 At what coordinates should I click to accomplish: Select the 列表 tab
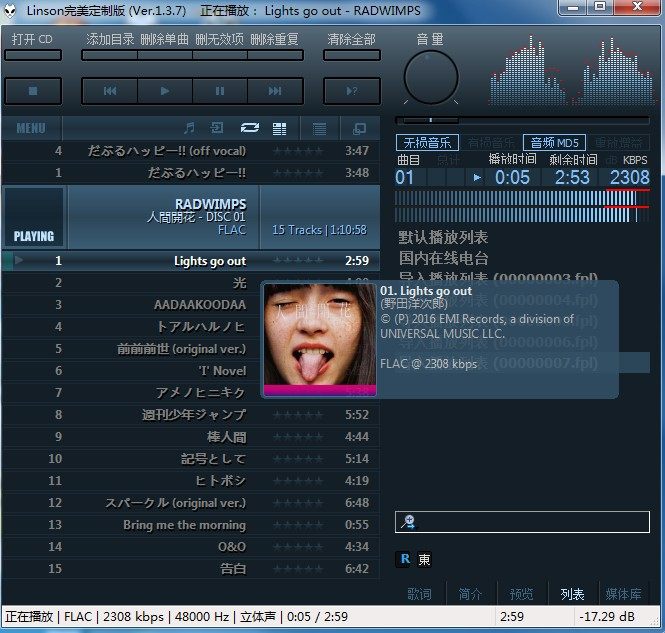click(573, 594)
